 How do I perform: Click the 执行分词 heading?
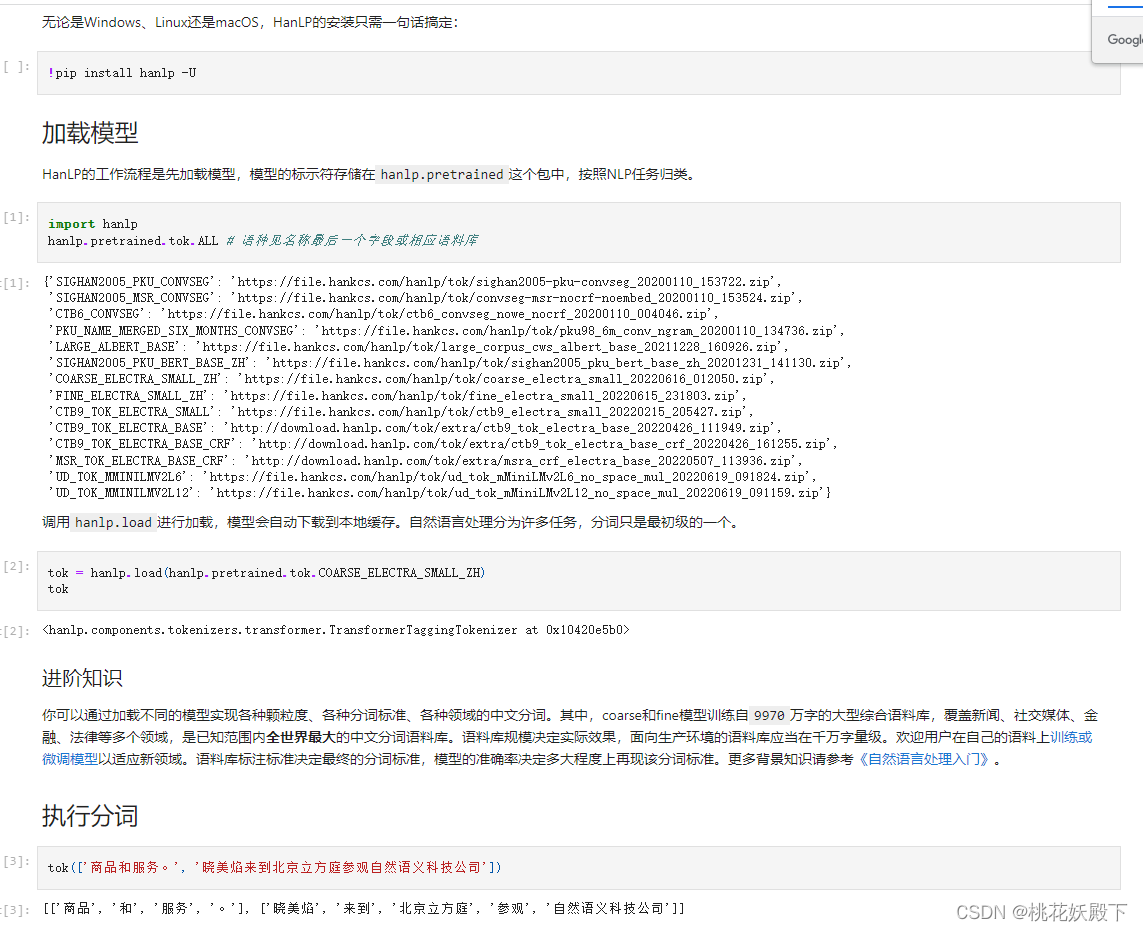90,815
